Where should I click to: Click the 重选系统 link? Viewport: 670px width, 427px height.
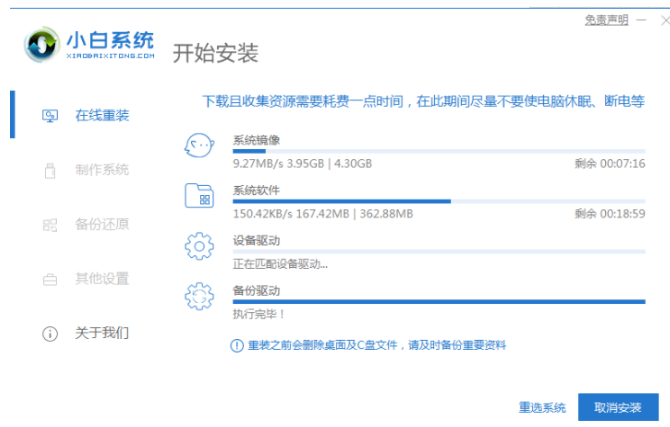[x=542, y=408]
